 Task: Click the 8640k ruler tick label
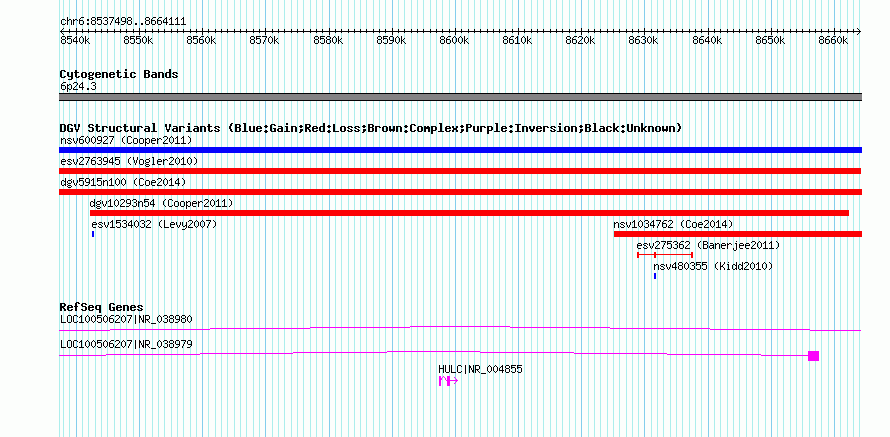coord(707,41)
